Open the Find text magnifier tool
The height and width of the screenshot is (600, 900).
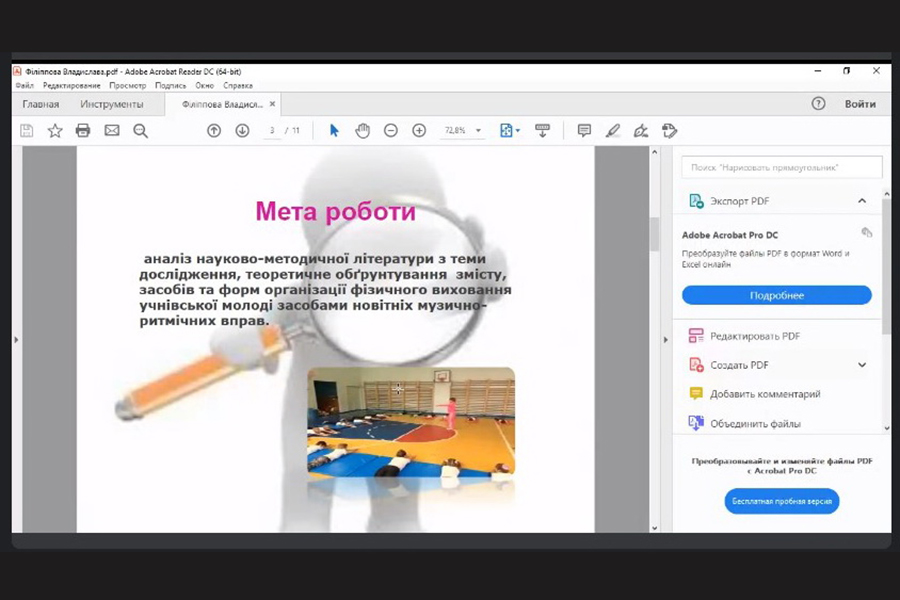(x=140, y=131)
